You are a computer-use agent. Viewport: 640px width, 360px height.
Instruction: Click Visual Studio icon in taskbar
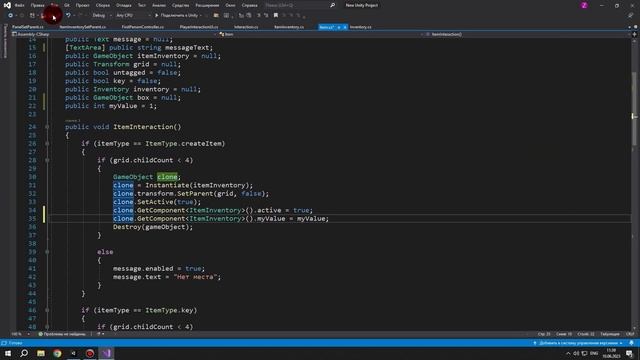[107, 353]
